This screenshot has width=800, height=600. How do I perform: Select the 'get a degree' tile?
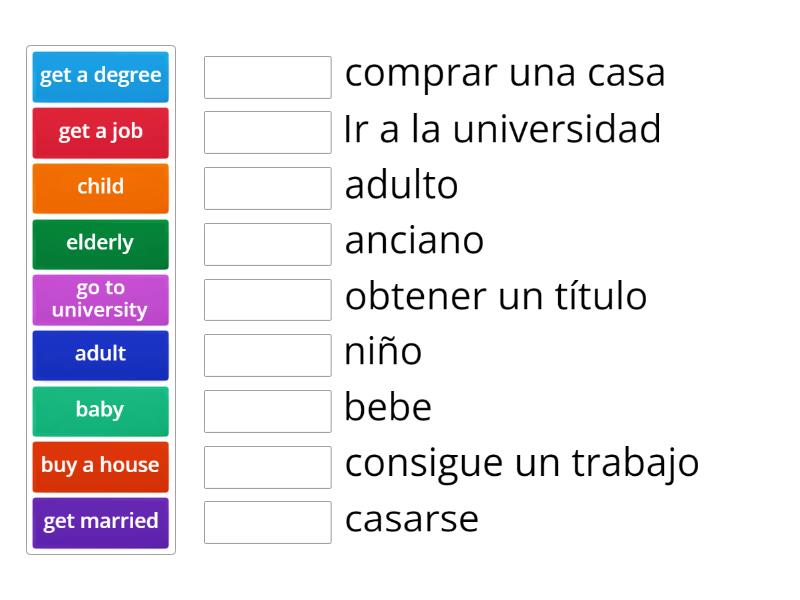(100, 77)
